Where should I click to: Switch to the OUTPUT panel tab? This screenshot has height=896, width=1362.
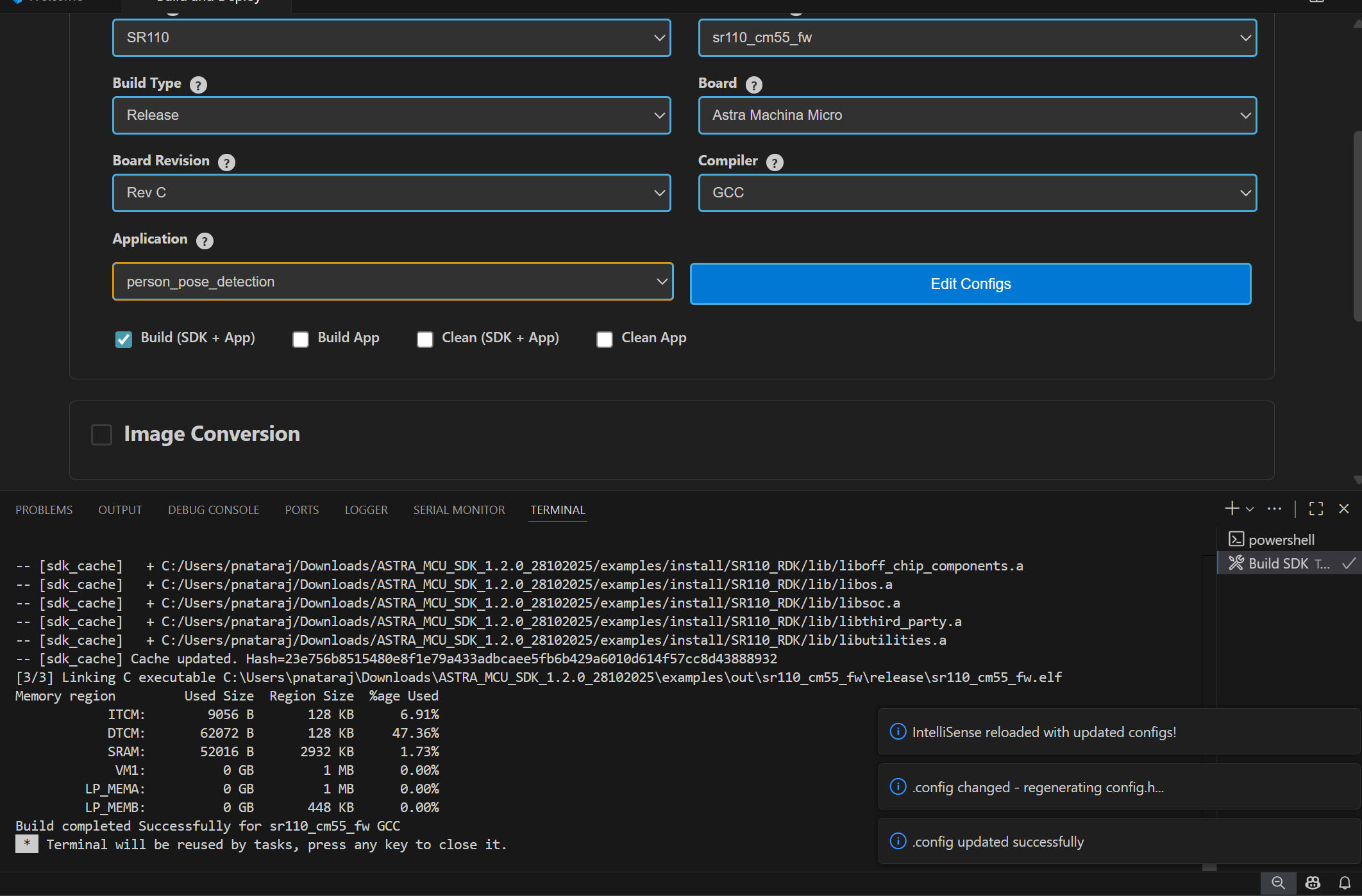tap(120, 510)
